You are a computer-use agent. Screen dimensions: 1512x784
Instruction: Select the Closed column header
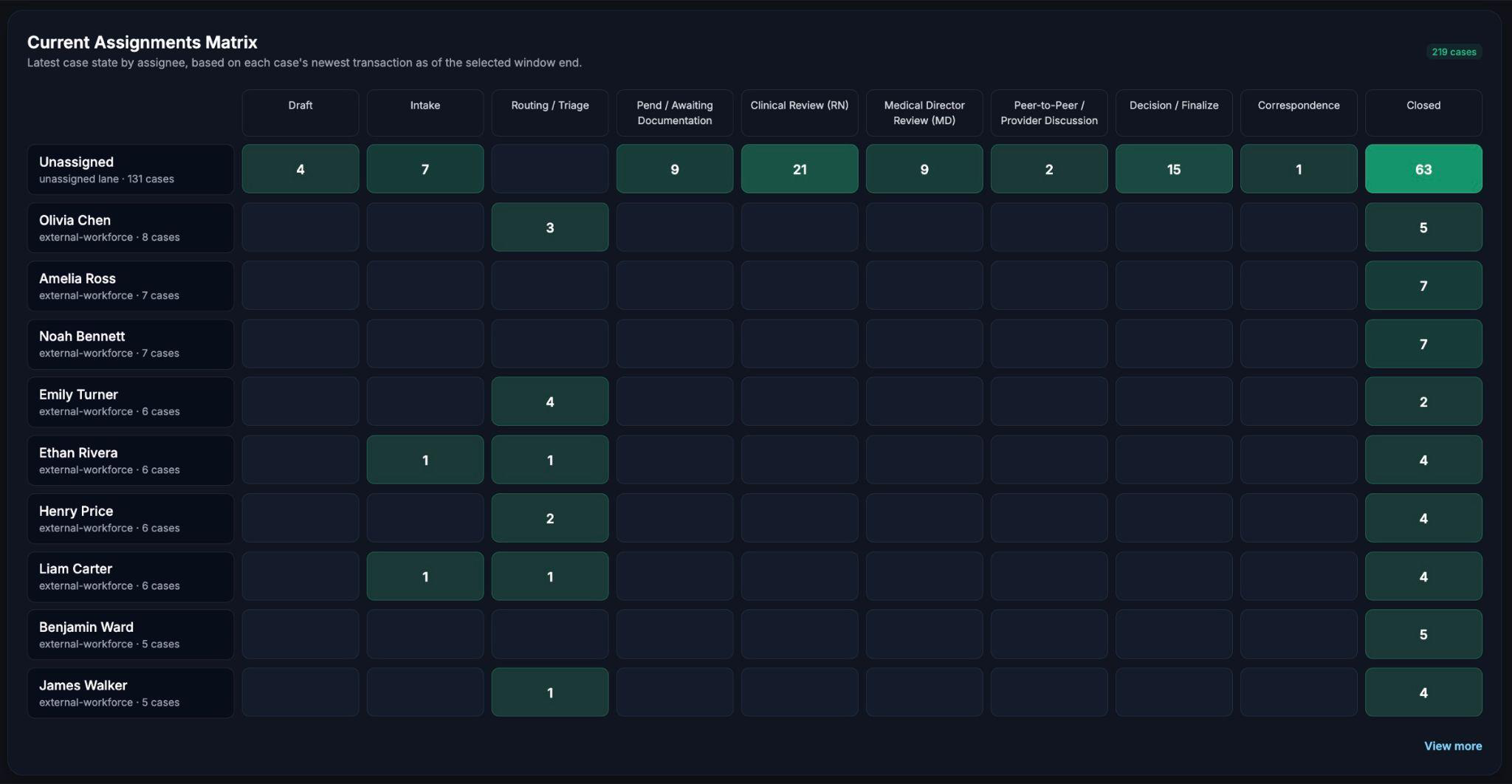point(1423,113)
